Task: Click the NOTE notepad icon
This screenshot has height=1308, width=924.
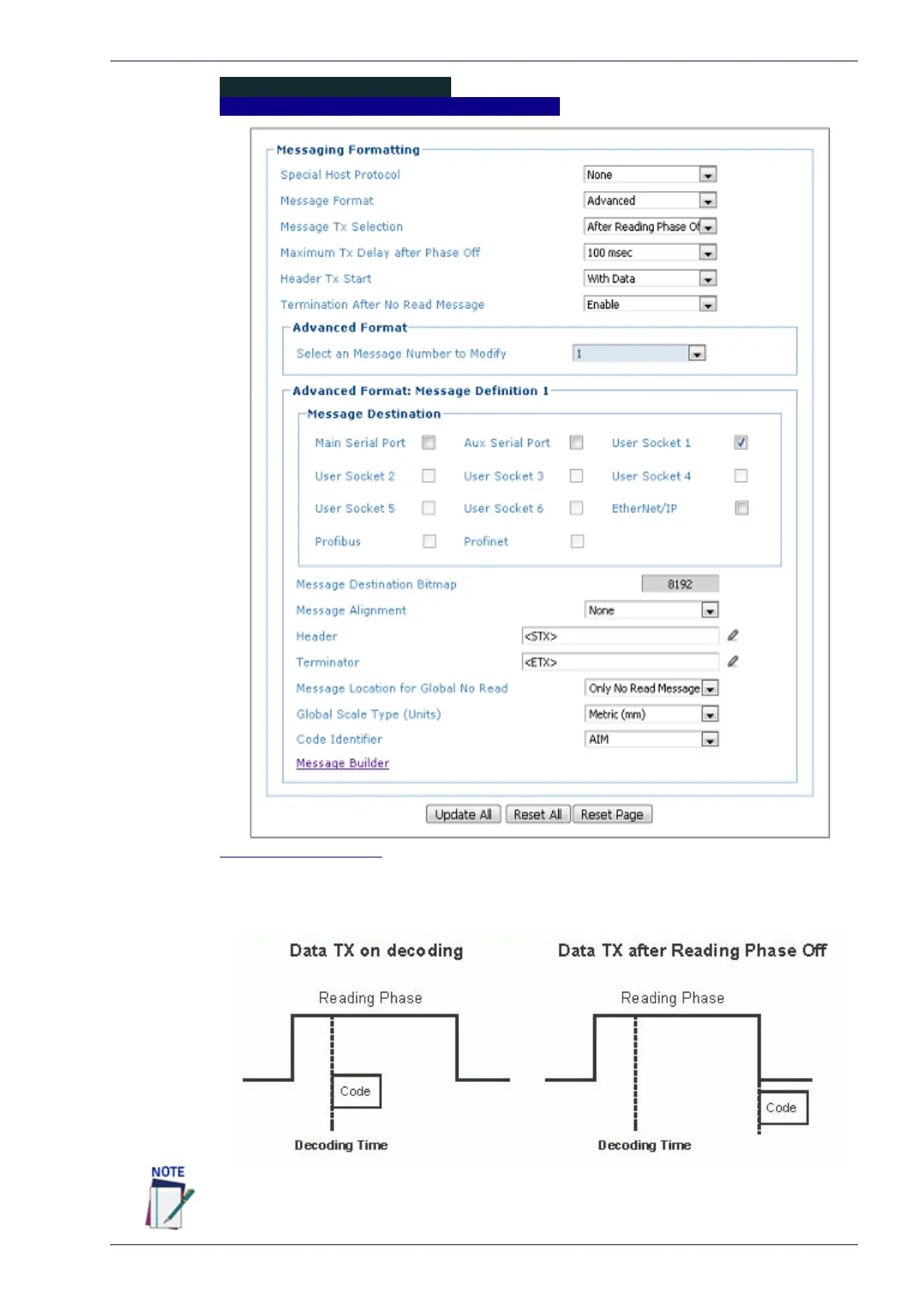Action: (169, 1197)
